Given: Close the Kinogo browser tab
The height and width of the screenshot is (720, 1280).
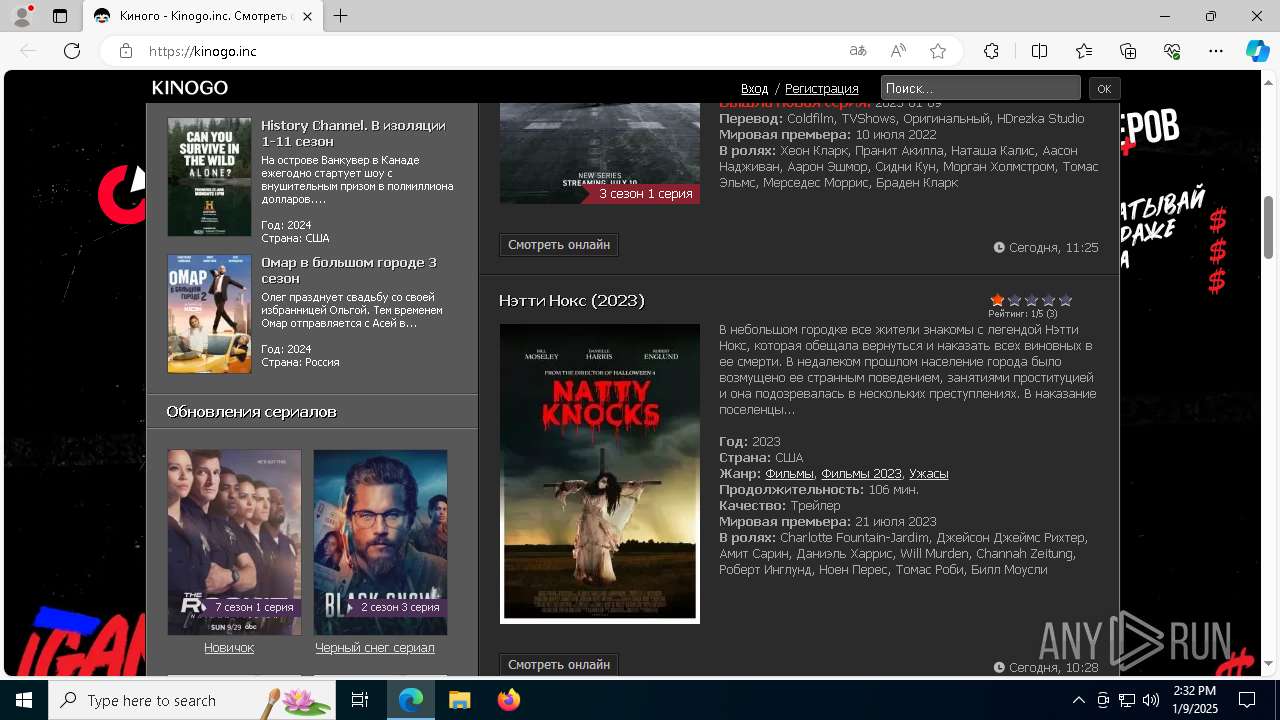Looking at the screenshot, I should coord(309,16).
